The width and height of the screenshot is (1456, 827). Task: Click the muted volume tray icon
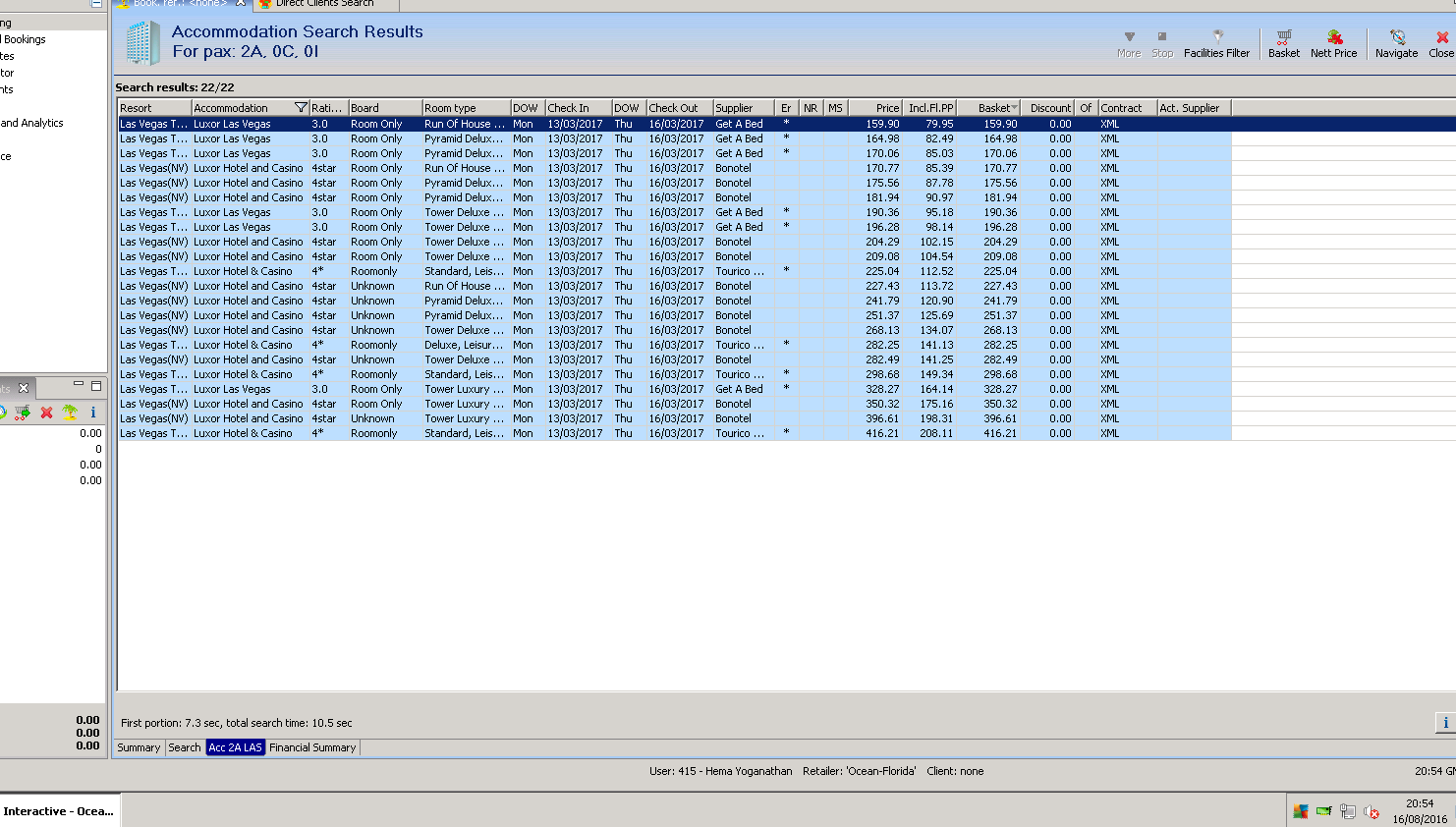click(x=1372, y=811)
